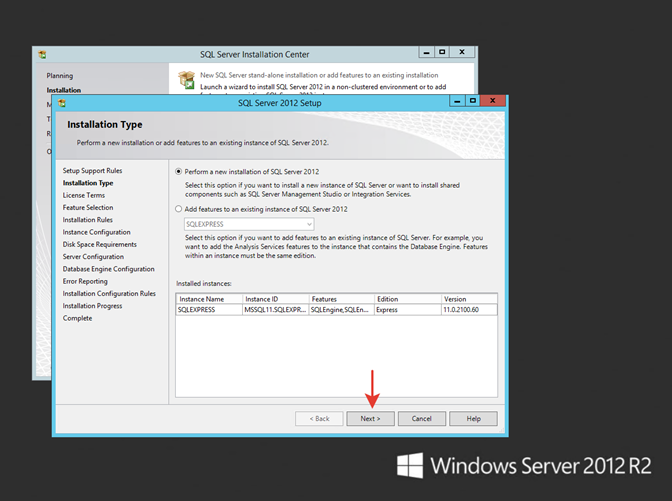Select Installation Progress step

(92, 306)
